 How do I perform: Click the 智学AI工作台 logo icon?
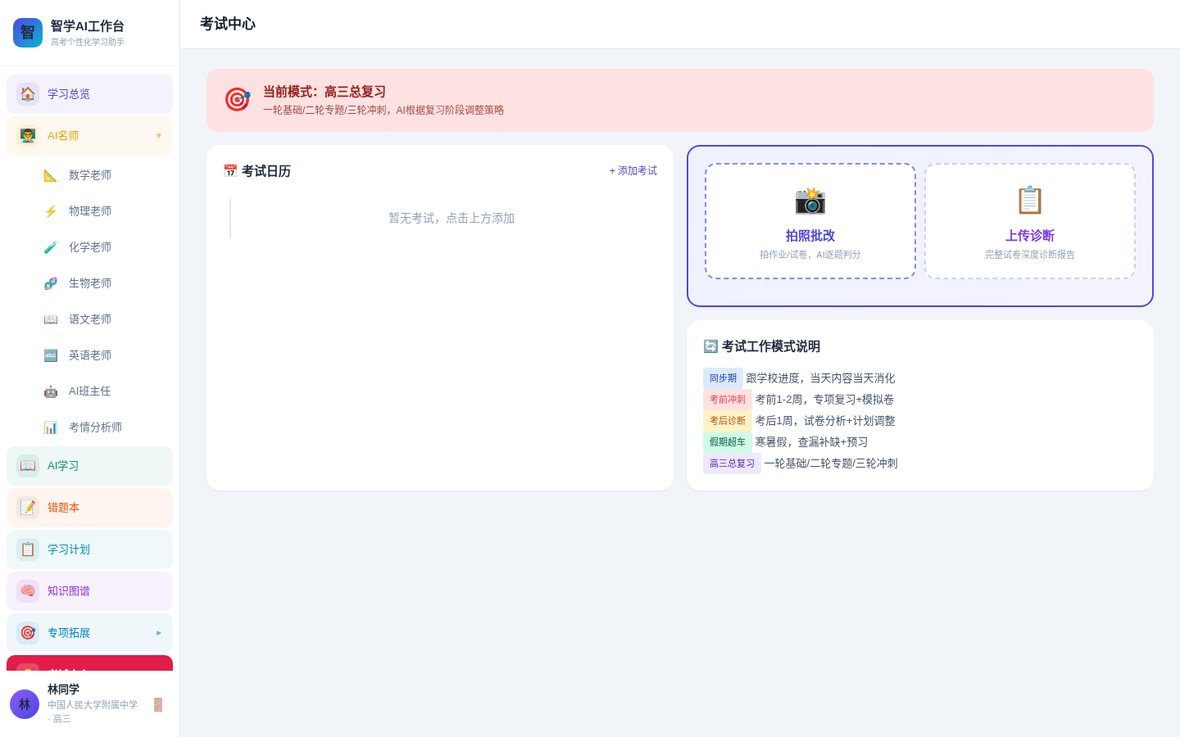(x=28, y=32)
